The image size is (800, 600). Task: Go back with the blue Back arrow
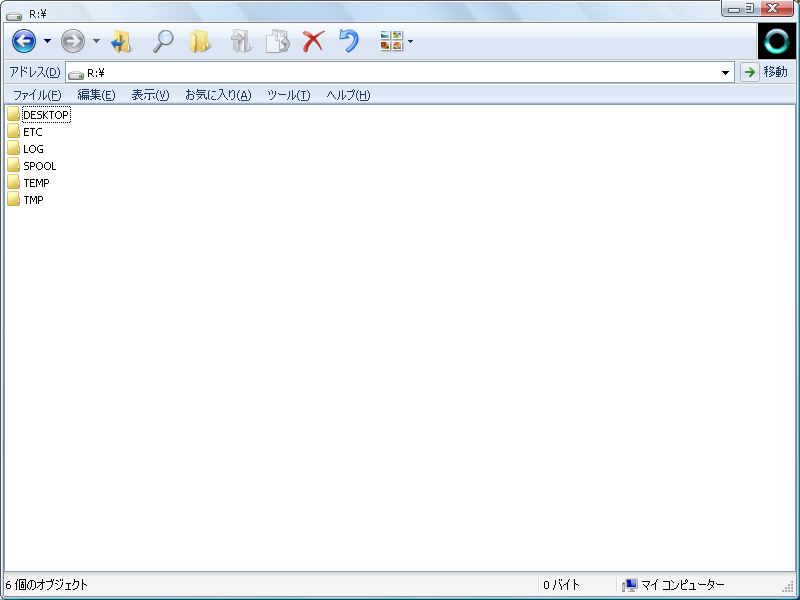[x=24, y=41]
